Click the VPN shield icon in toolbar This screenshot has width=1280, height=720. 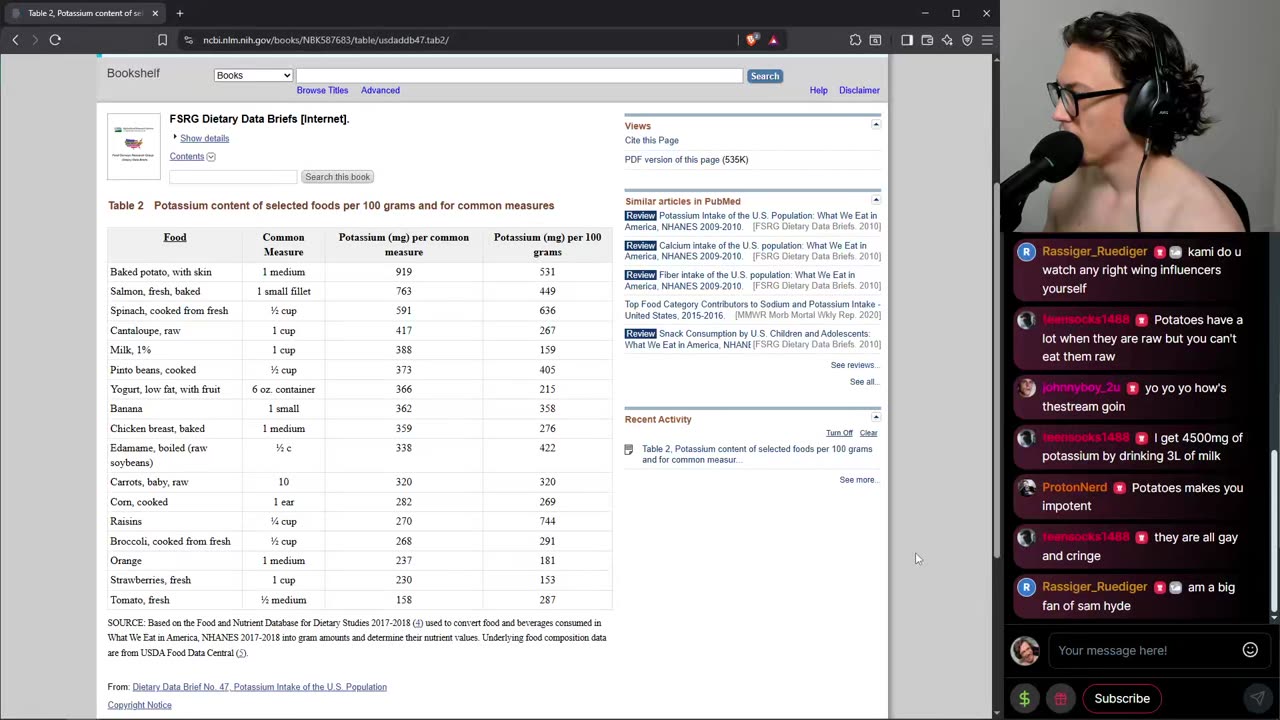[x=967, y=40]
